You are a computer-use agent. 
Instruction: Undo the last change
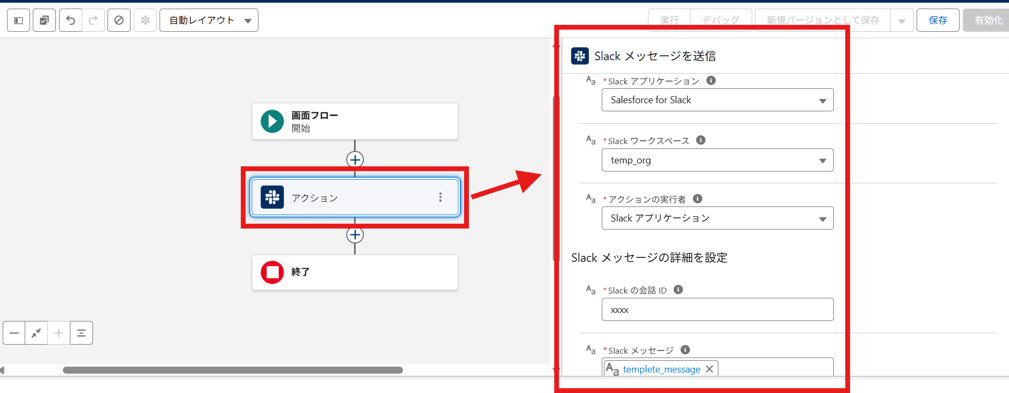coord(71,21)
